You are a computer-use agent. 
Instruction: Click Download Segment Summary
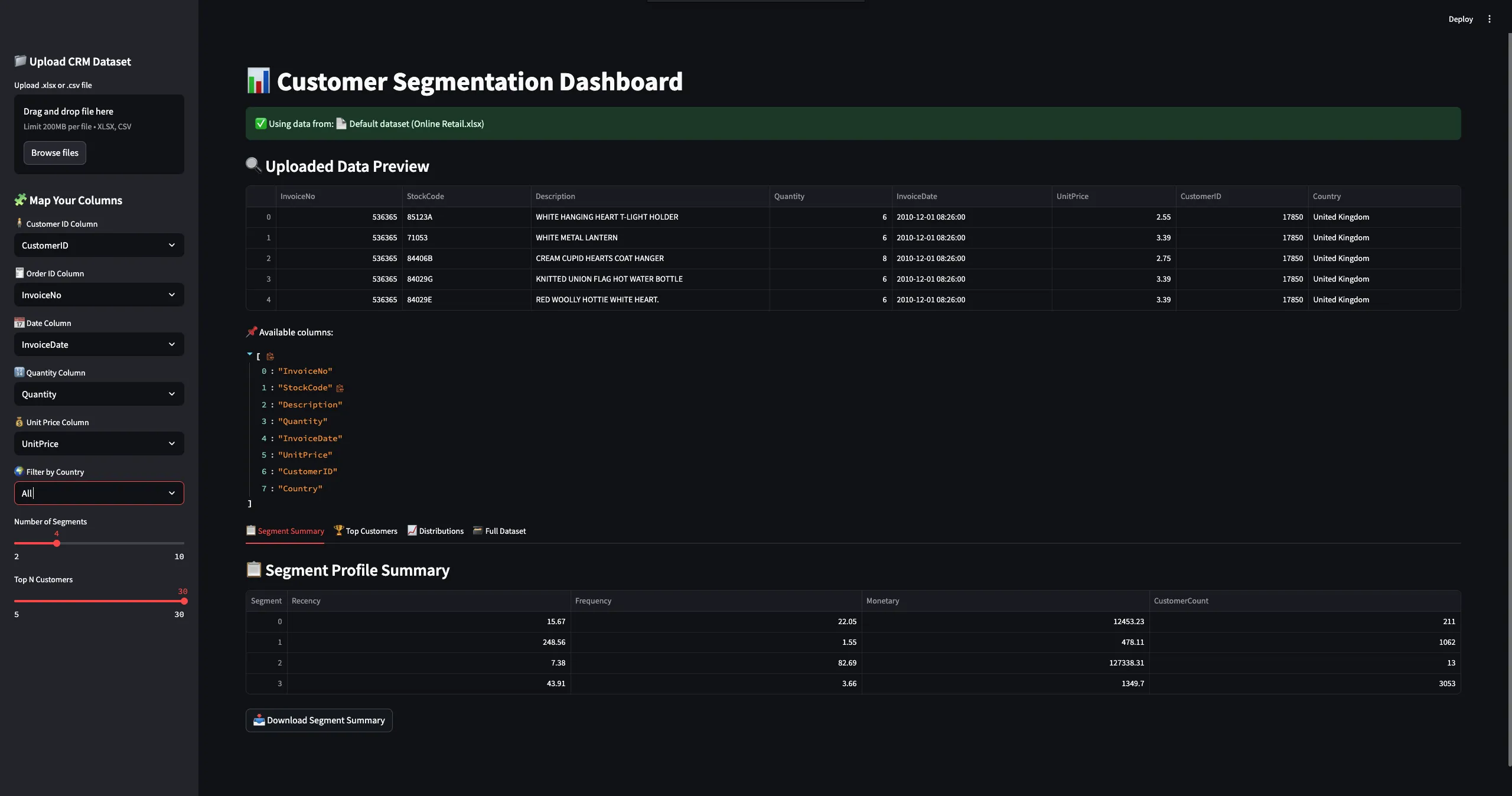[x=318, y=720]
